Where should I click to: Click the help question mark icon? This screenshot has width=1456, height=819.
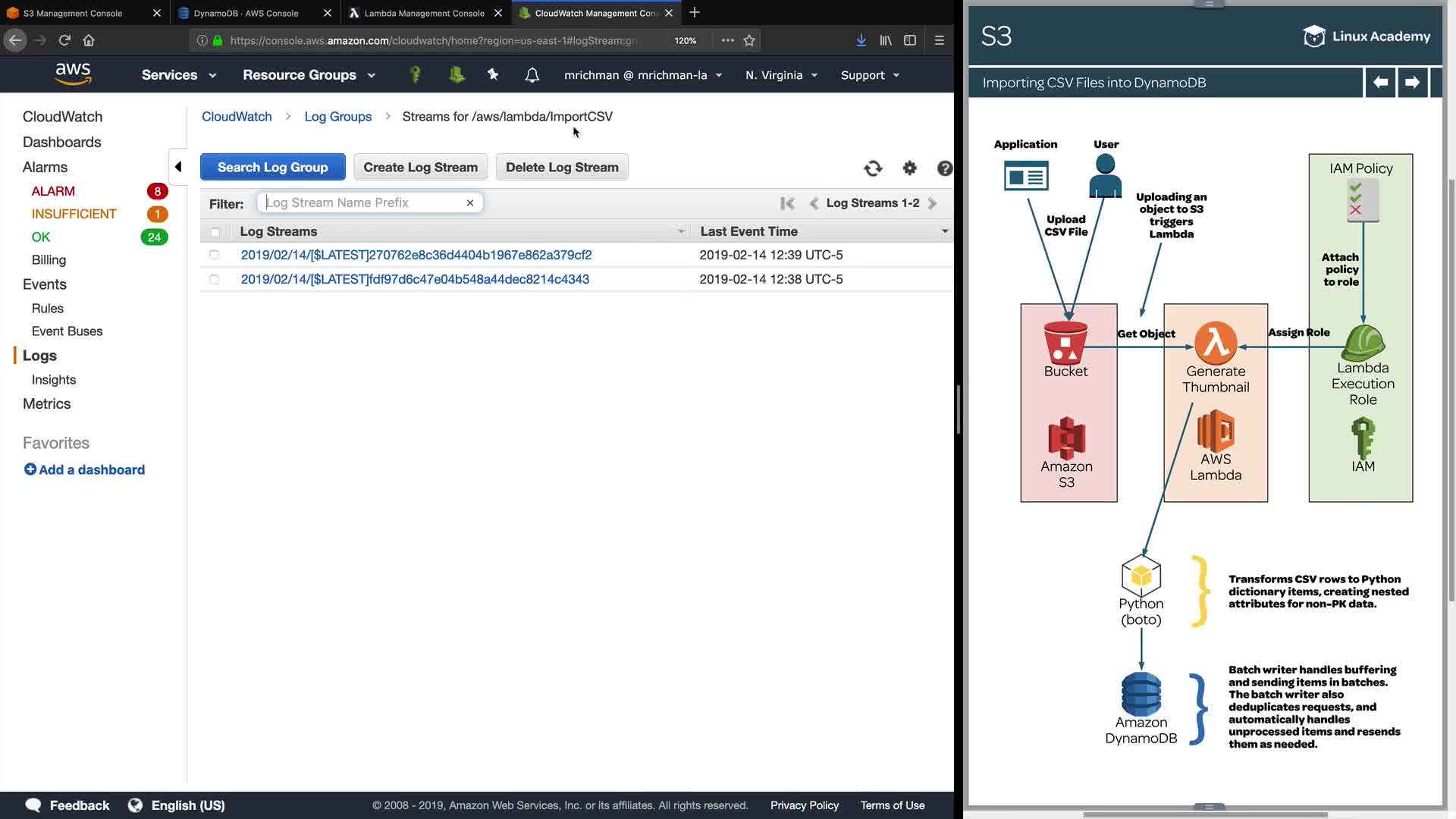point(944,168)
